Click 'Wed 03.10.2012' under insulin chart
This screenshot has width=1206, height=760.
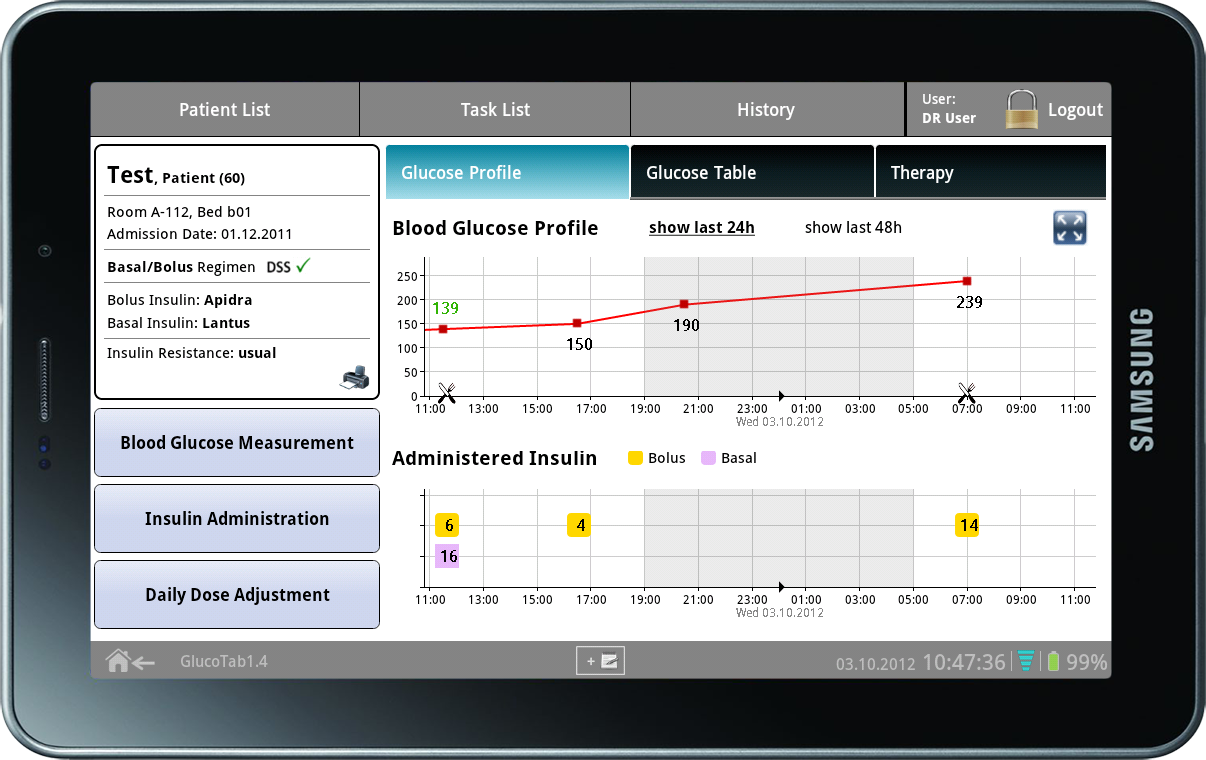(780, 612)
